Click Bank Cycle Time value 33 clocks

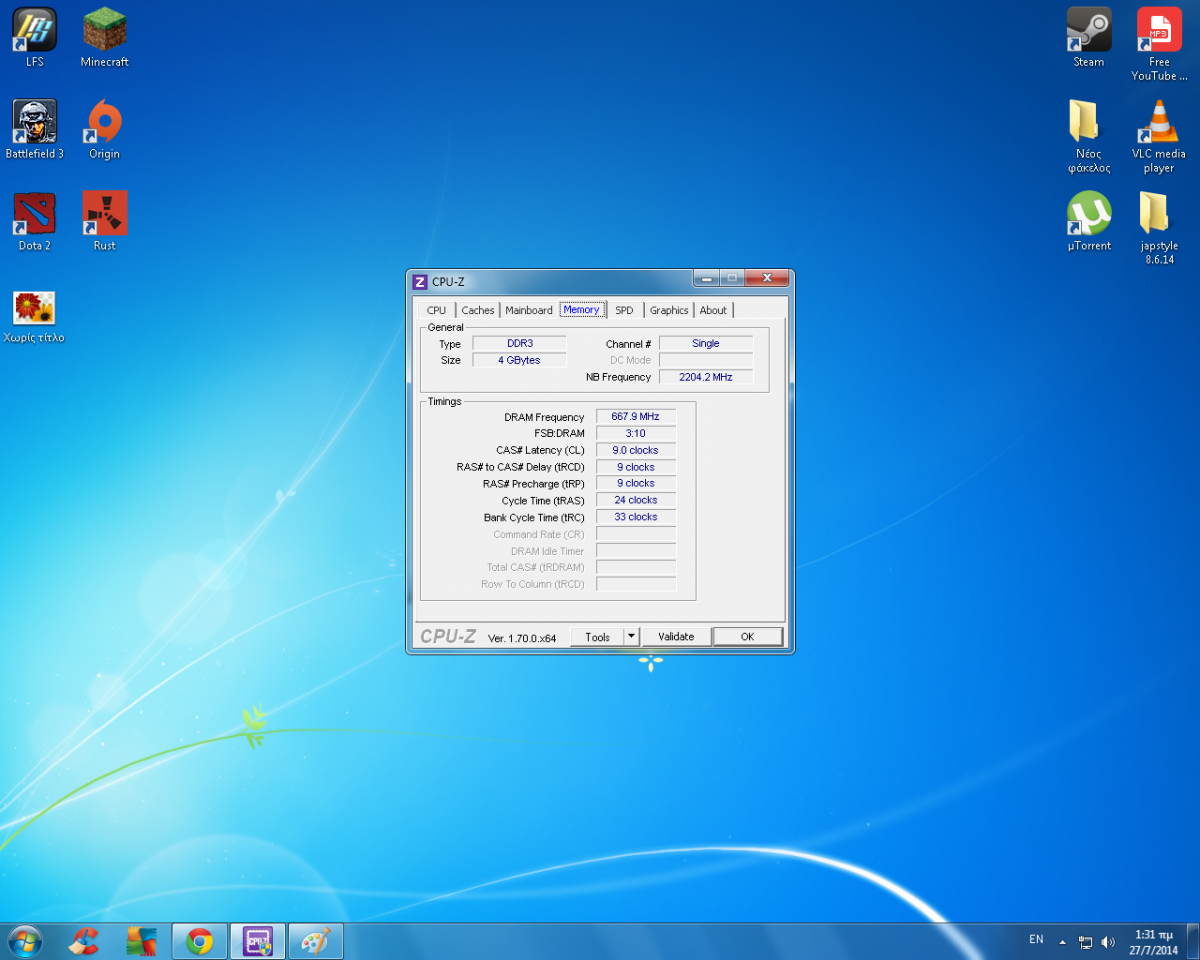[636, 517]
